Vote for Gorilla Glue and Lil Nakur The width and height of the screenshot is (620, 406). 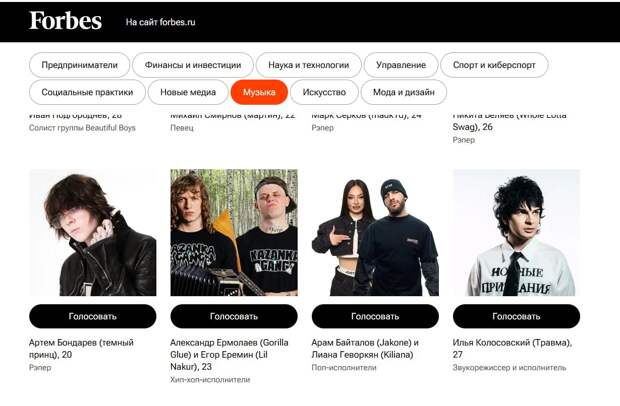tap(234, 316)
